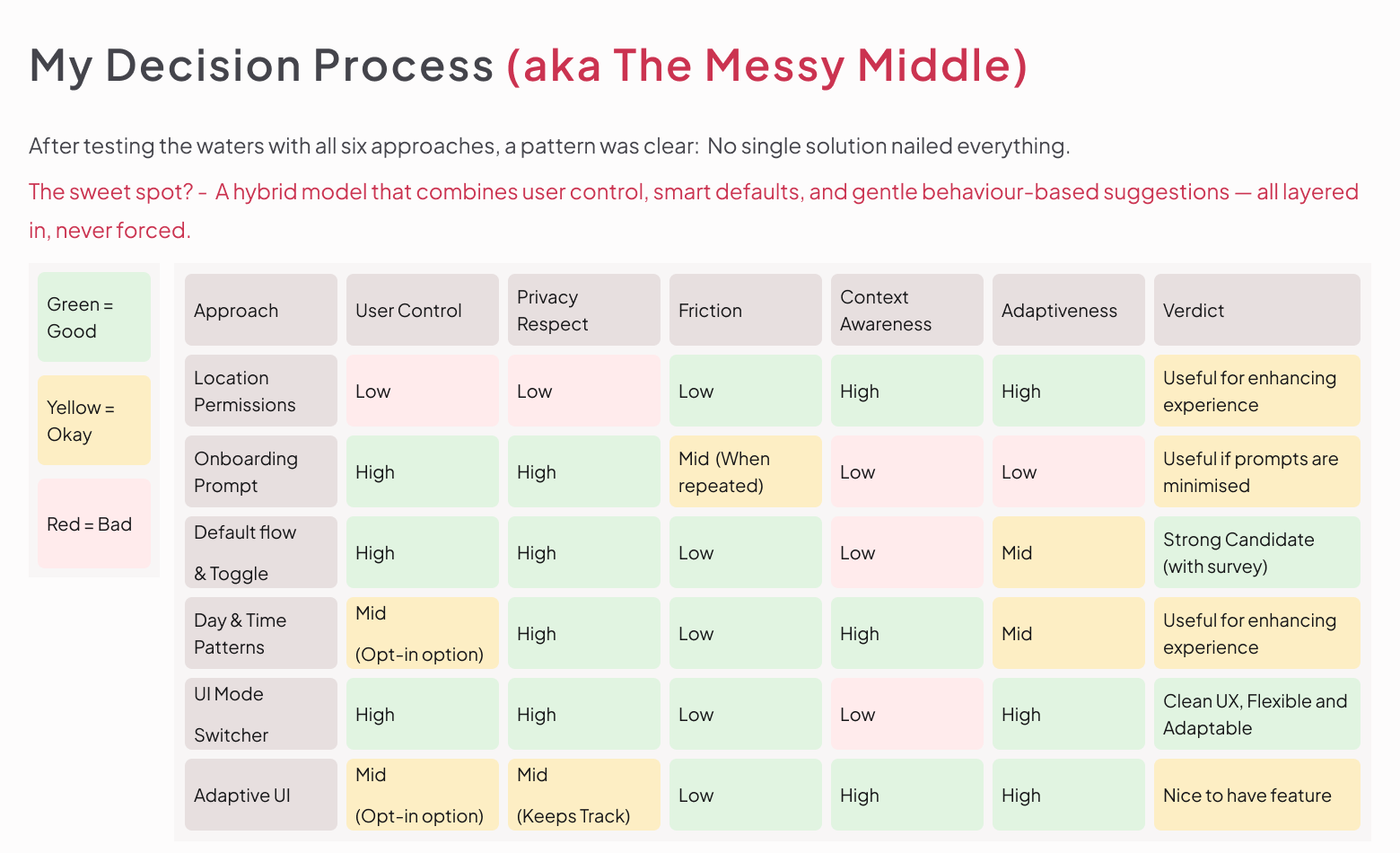1400x853 pixels.
Task: Click the "Yellow = Okay" legend swatch
Action: [x=94, y=420]
